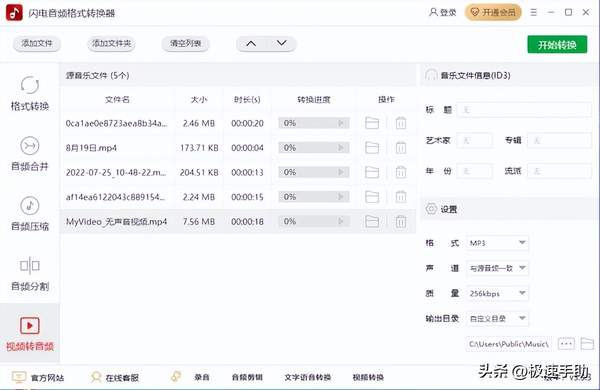Open the 格式转换 format conversion section
Viewport: 600px width, 390px height.
(30, 94)
